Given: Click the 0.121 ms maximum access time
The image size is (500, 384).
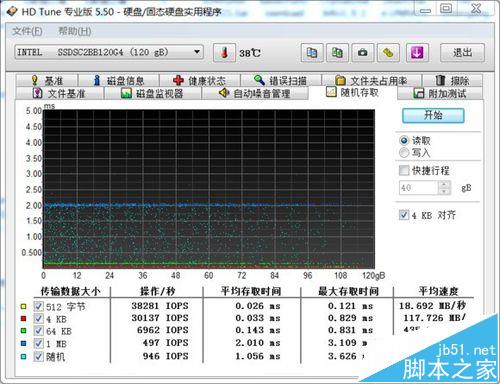Looking at the screenshot, I should [x=350, y=306].
